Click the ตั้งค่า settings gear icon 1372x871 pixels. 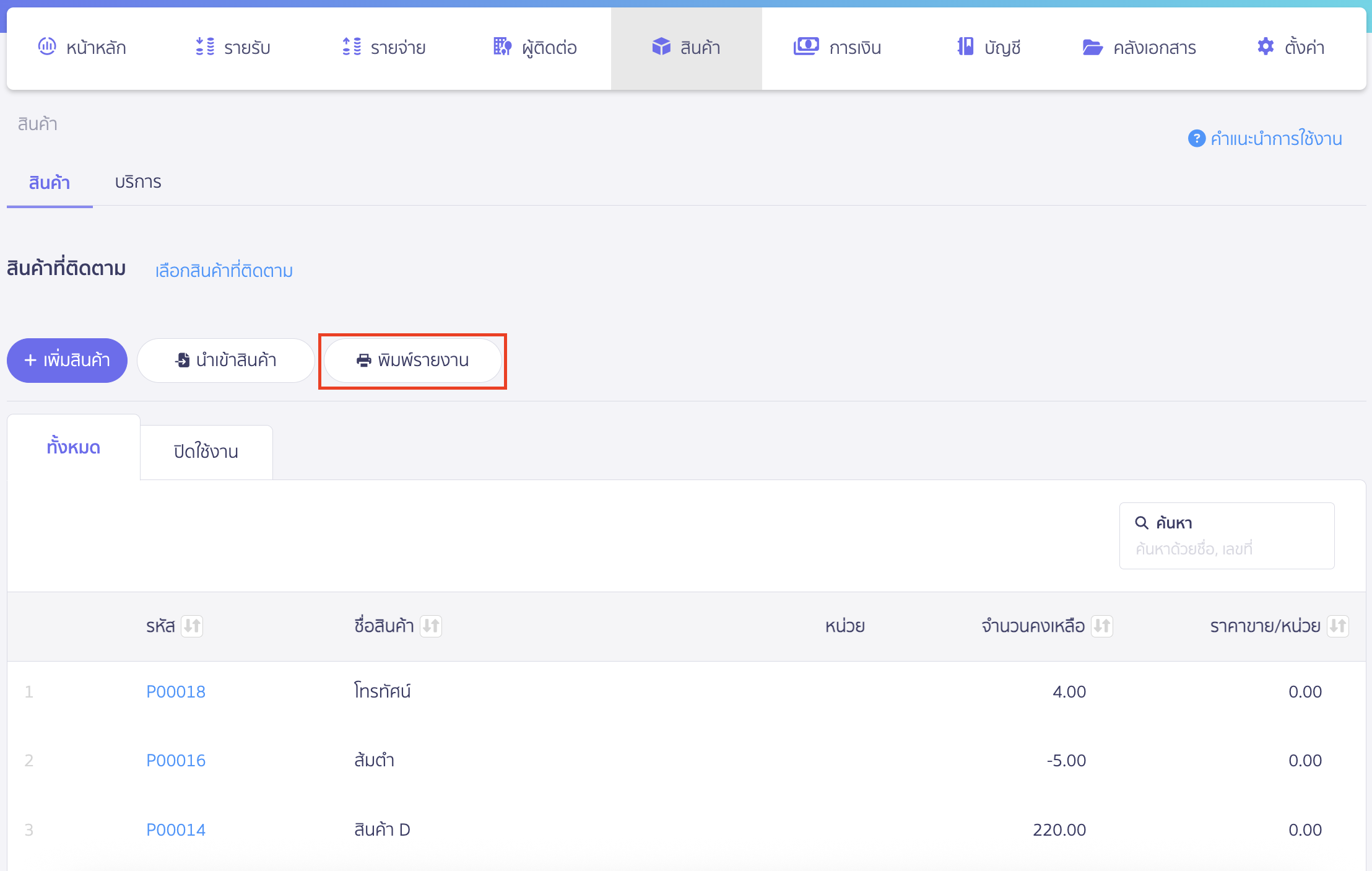tap(1266, 46)
